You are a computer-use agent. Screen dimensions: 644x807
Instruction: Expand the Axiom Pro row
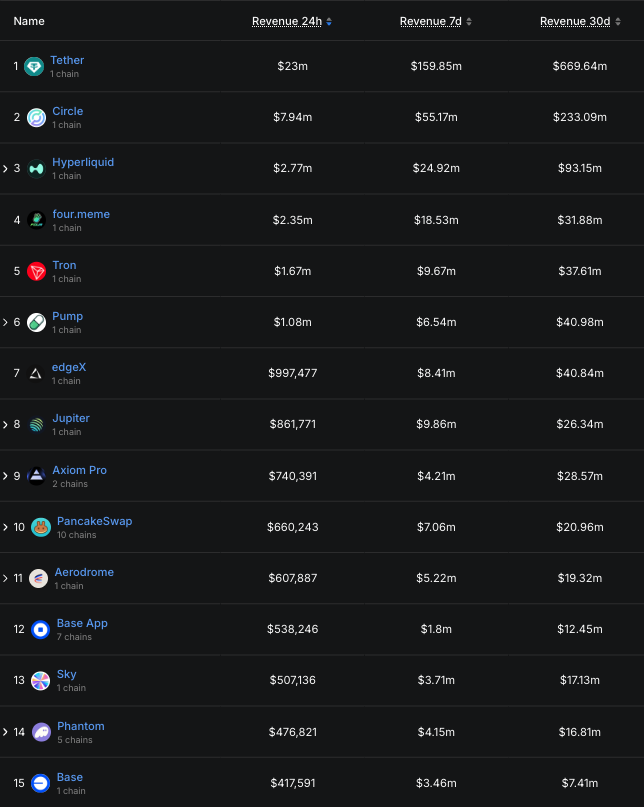coord(5,476)
